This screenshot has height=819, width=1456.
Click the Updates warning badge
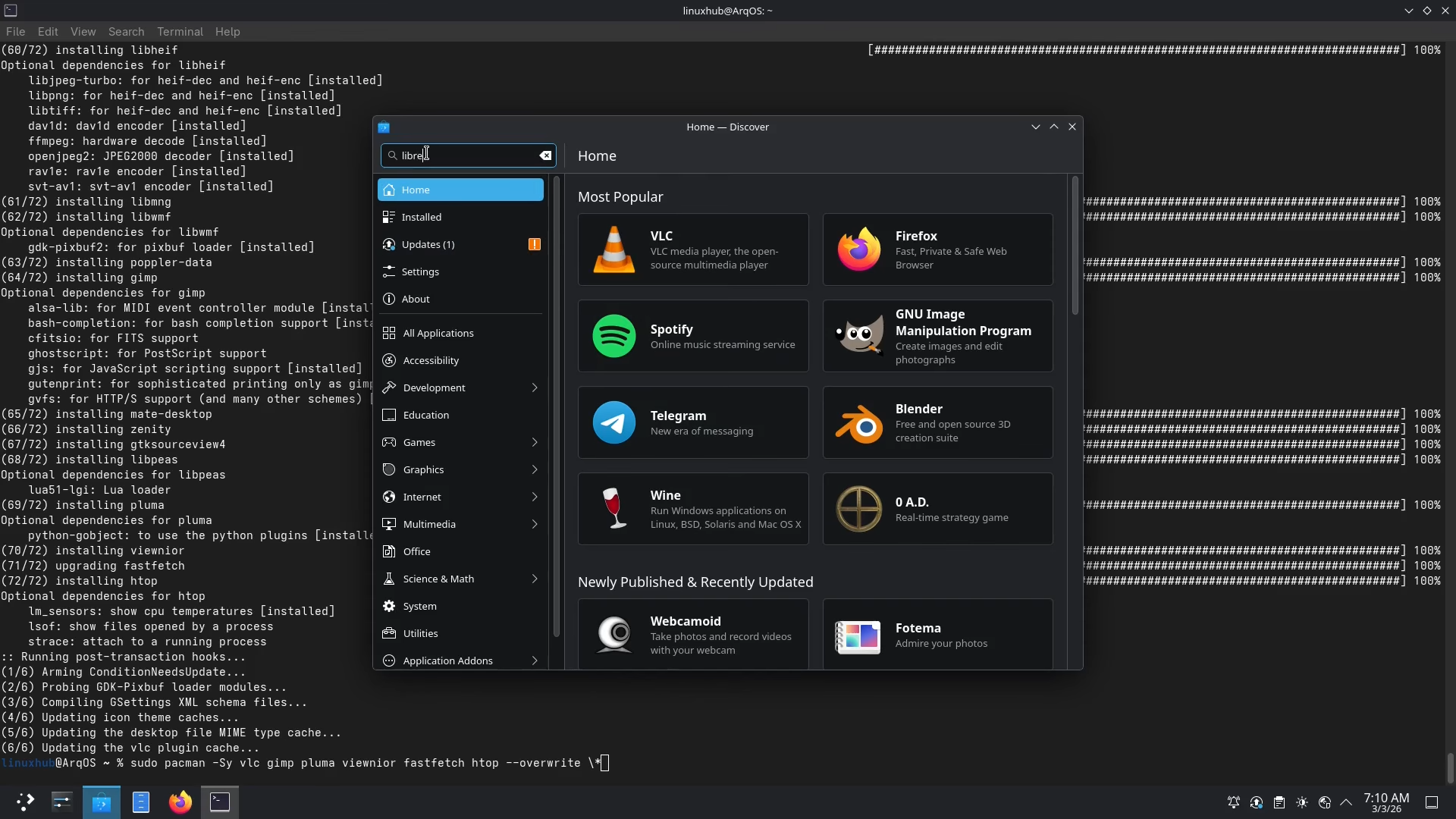[x=535, y=244]
